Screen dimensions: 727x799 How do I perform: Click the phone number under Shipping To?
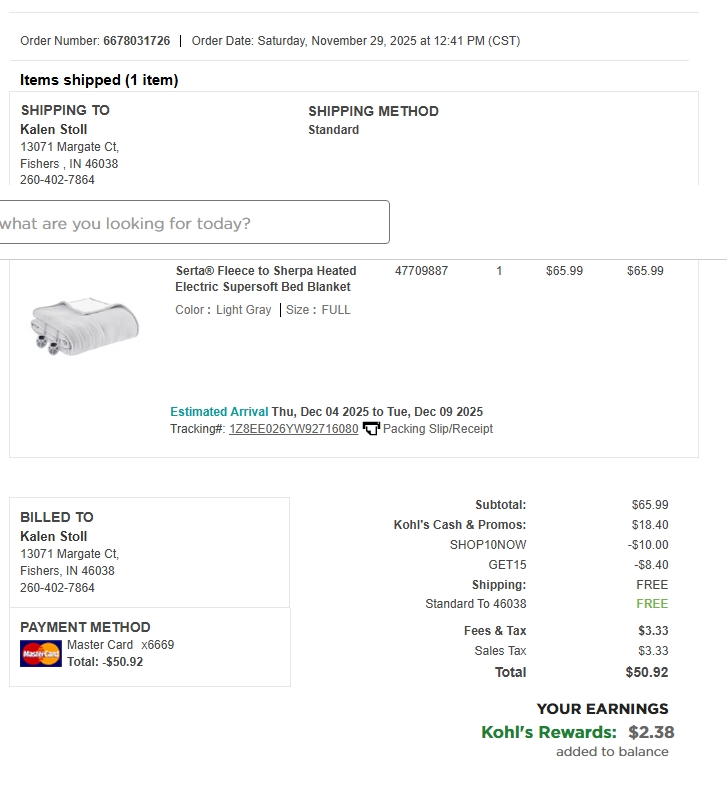pyautogui.click(x=57, y=180)
